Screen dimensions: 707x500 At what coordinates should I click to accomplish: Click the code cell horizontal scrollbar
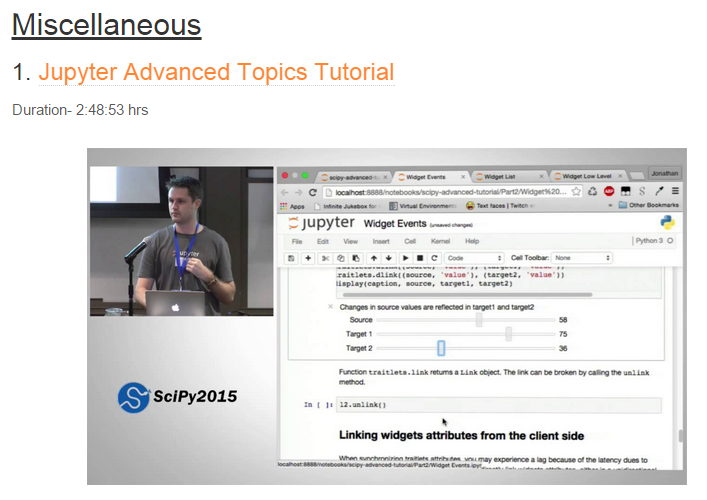(x=467, y=295)
